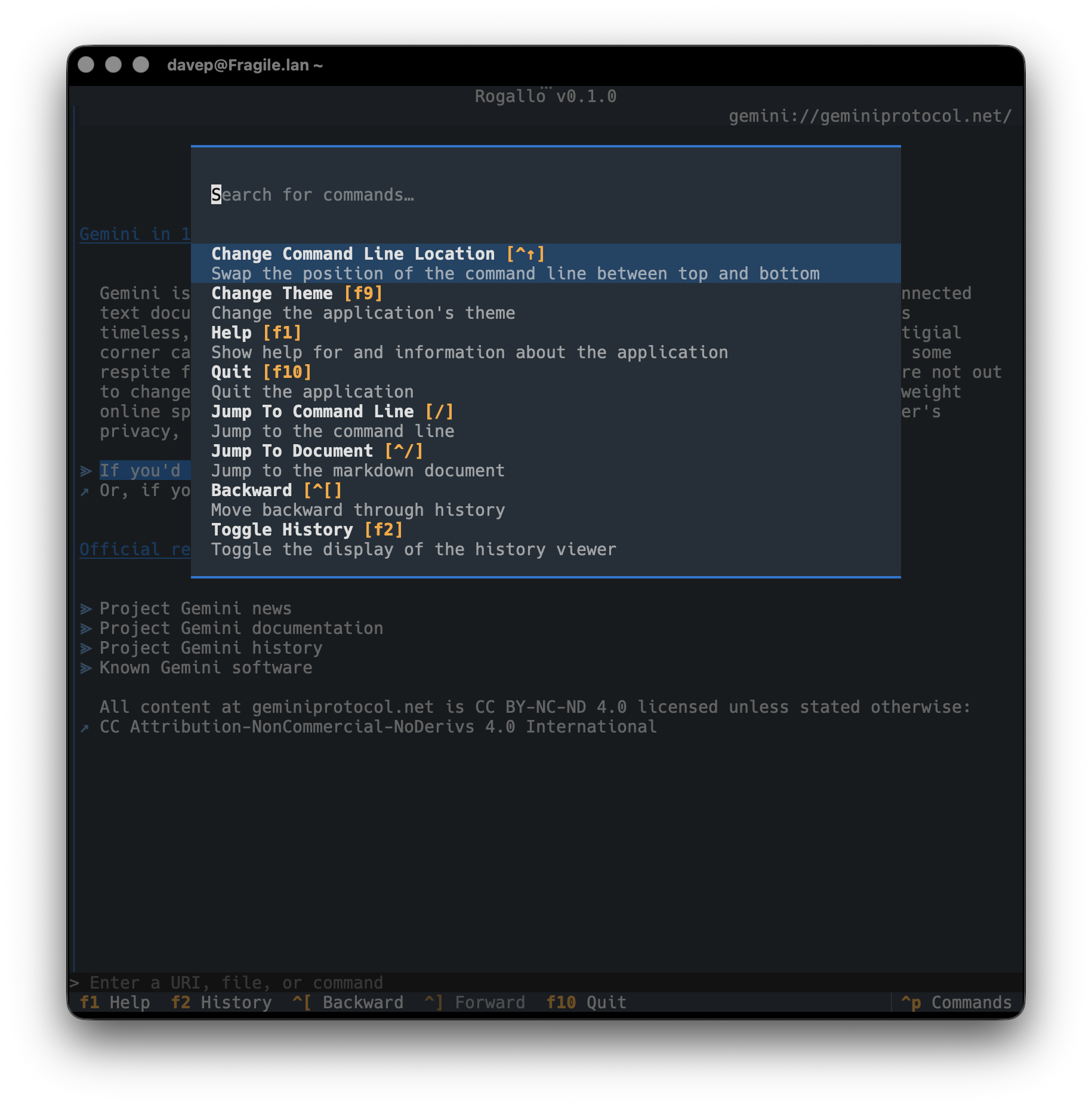Click the gemini://geminiprotocol.net/ address text
This screenshot has width=1092, height=1108.
point(870,116)
